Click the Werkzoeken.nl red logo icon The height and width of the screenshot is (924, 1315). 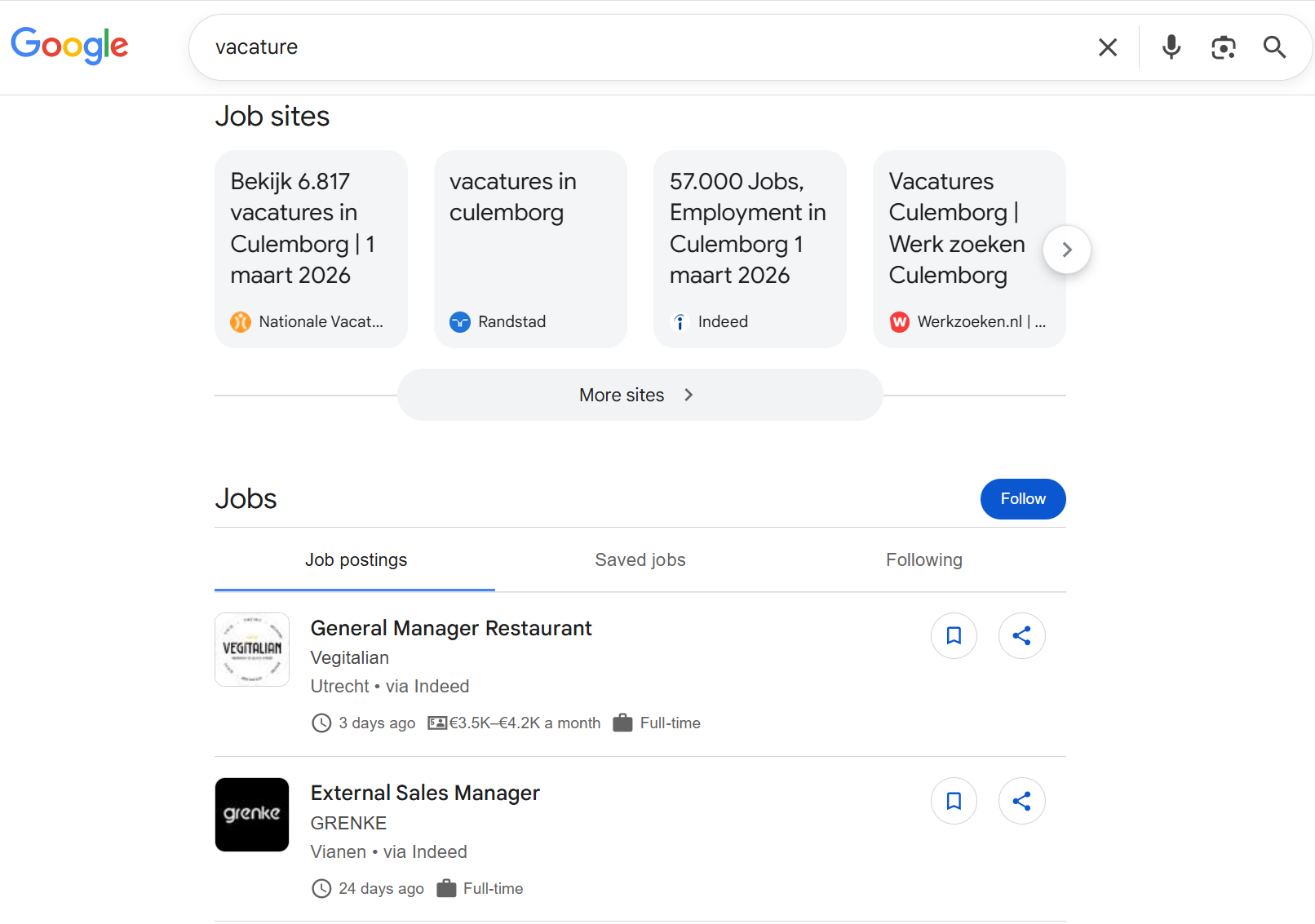click(x=899, y=322)
